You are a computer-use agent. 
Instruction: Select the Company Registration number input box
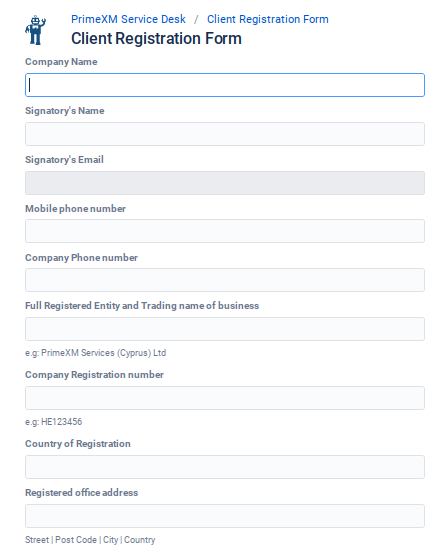225,398
